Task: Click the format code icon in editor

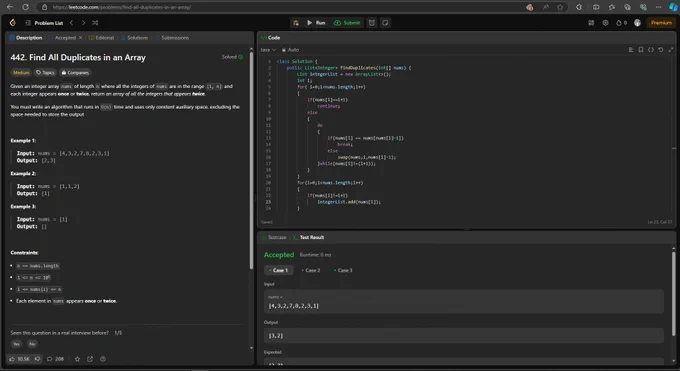Action: coord(631,50)
